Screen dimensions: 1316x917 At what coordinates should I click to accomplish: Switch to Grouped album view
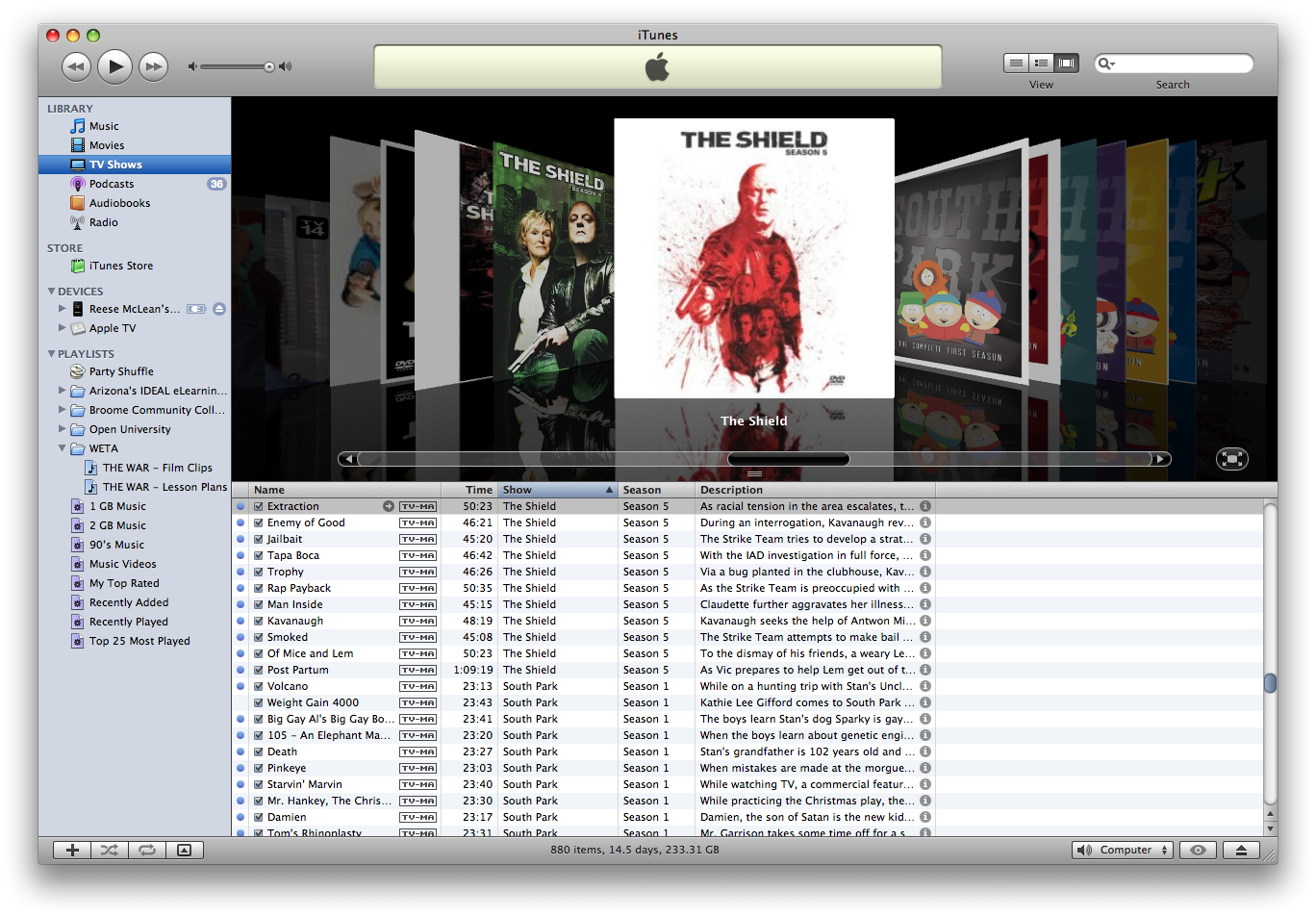[x=1041, y=63]
